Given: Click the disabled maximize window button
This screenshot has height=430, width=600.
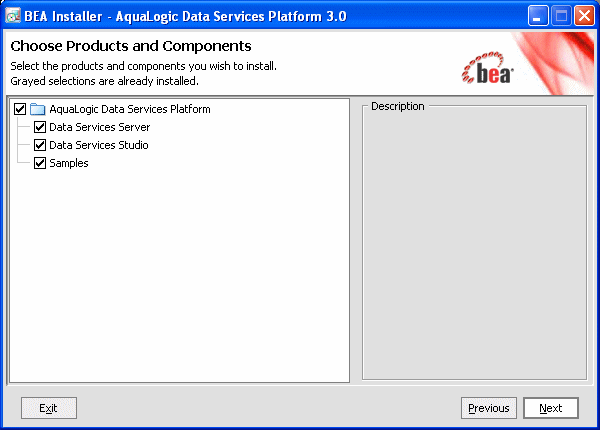Looking at the screenshot, I should (561, 16).
